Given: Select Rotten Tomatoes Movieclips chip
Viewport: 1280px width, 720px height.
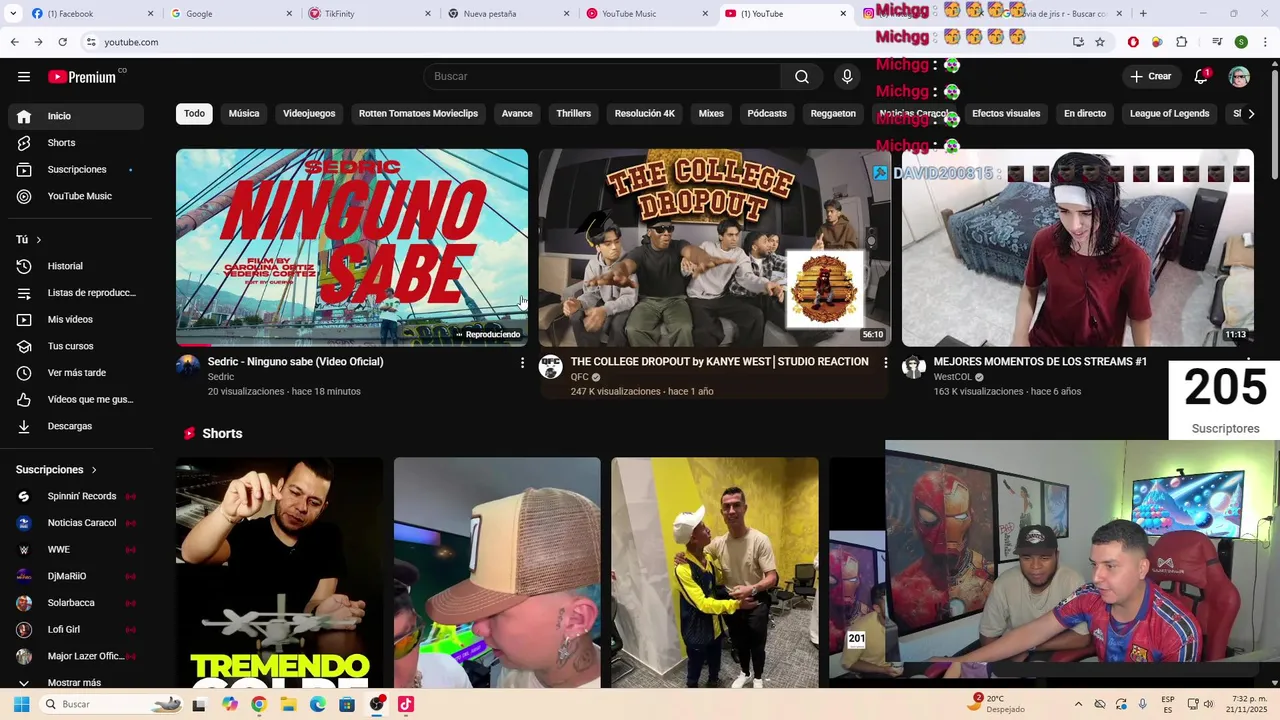Looking at the screenshot, I should tap(418, 114).
